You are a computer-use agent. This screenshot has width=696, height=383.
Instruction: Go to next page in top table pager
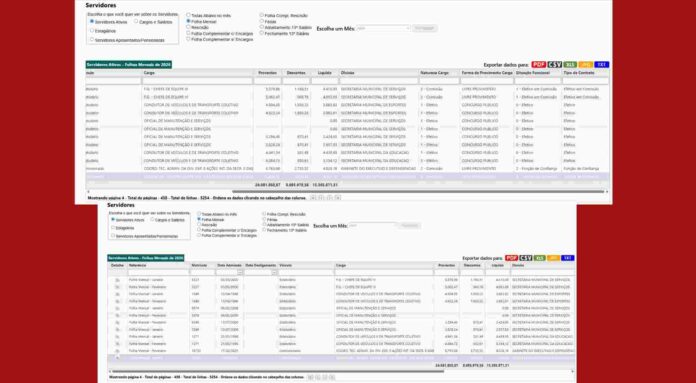[330, 197]
